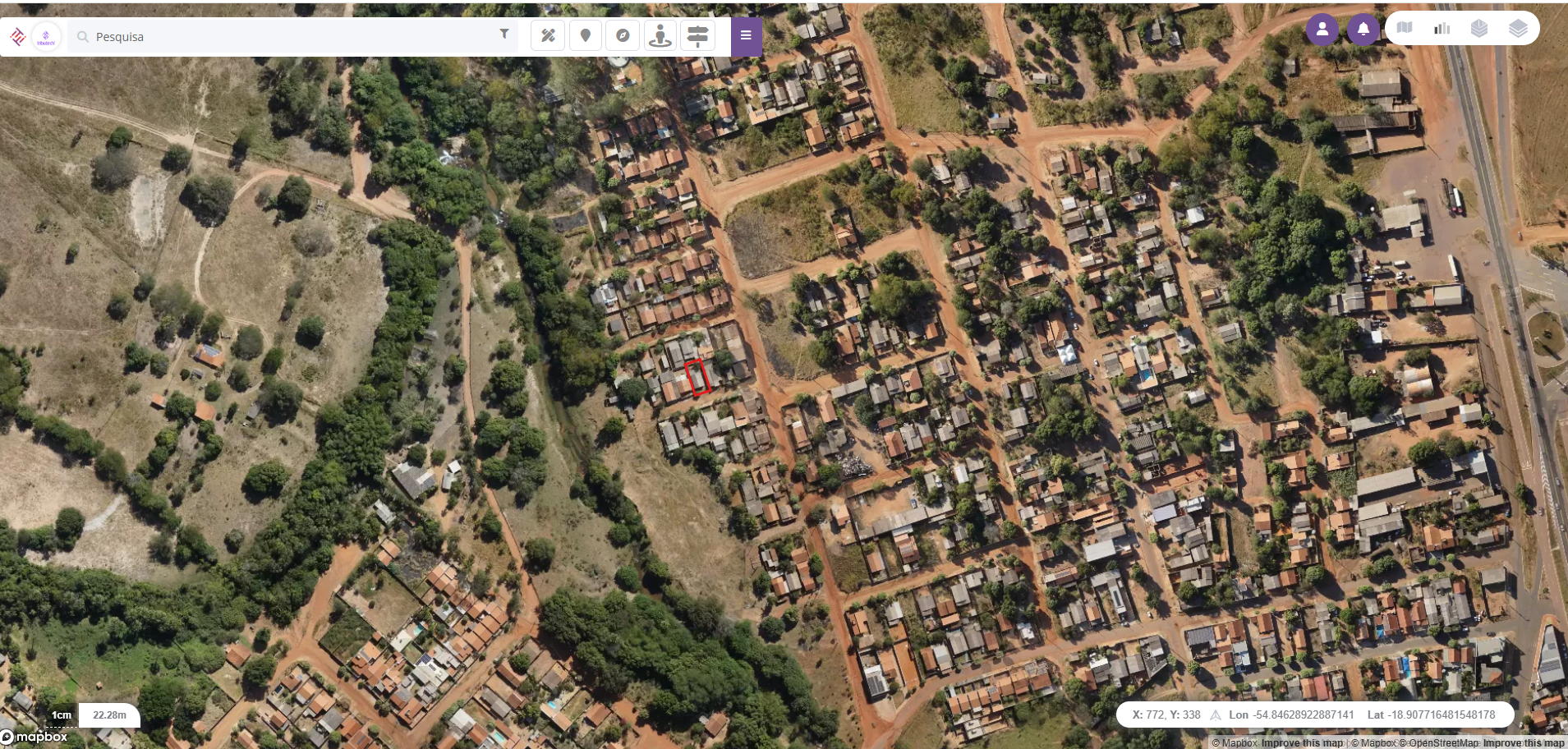Click the north arrow in coordinates bar
1568x749 pixels.
coord(1216,715)
